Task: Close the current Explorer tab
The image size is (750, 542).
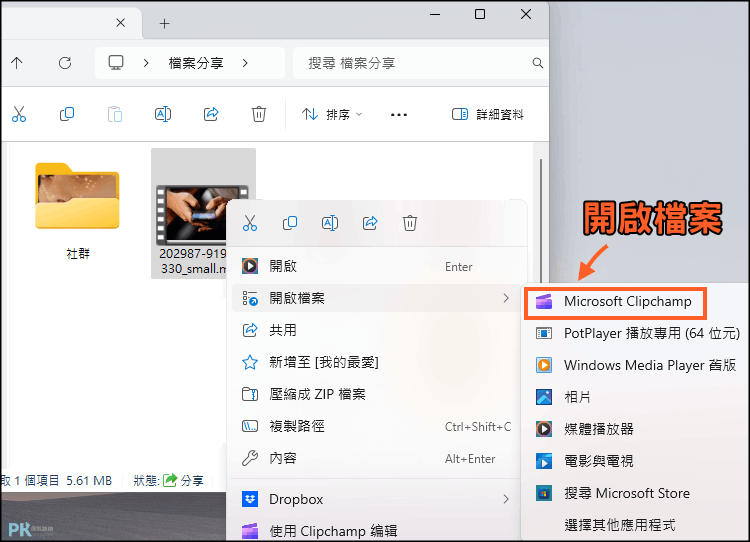Action: click(x=121, y=22)
